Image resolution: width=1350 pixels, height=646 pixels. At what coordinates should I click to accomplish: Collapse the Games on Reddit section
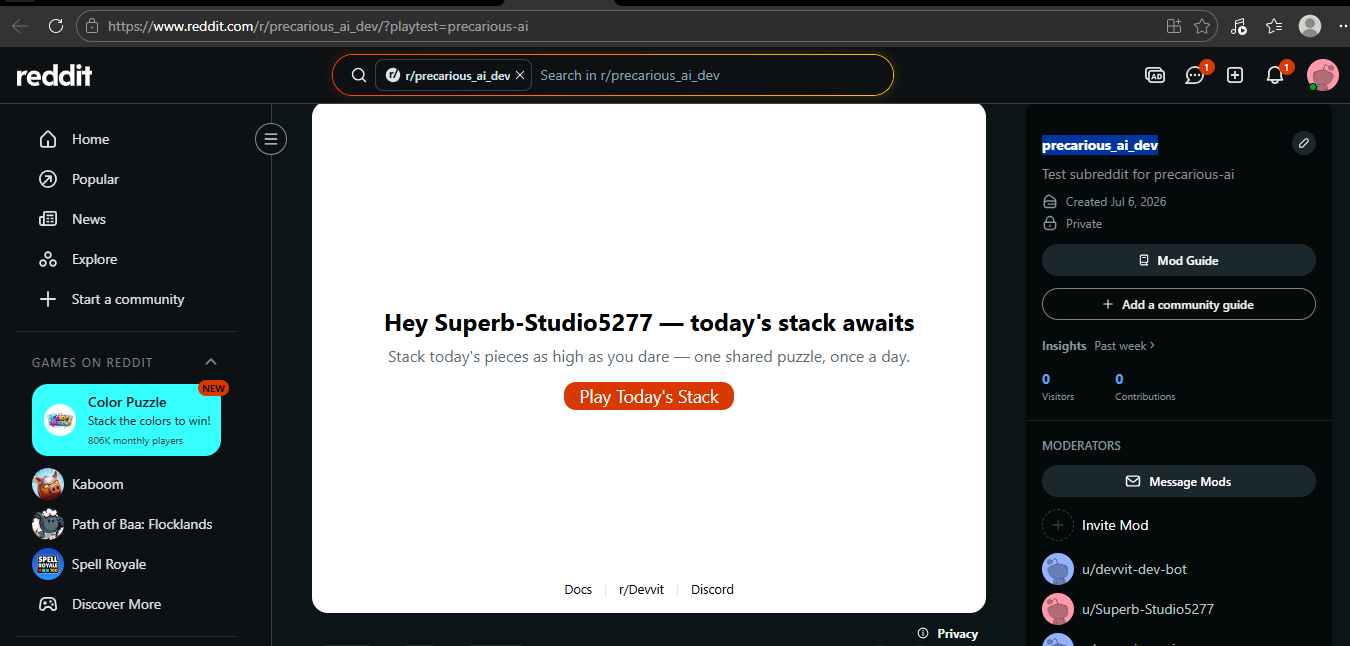(x=211, y=362)
